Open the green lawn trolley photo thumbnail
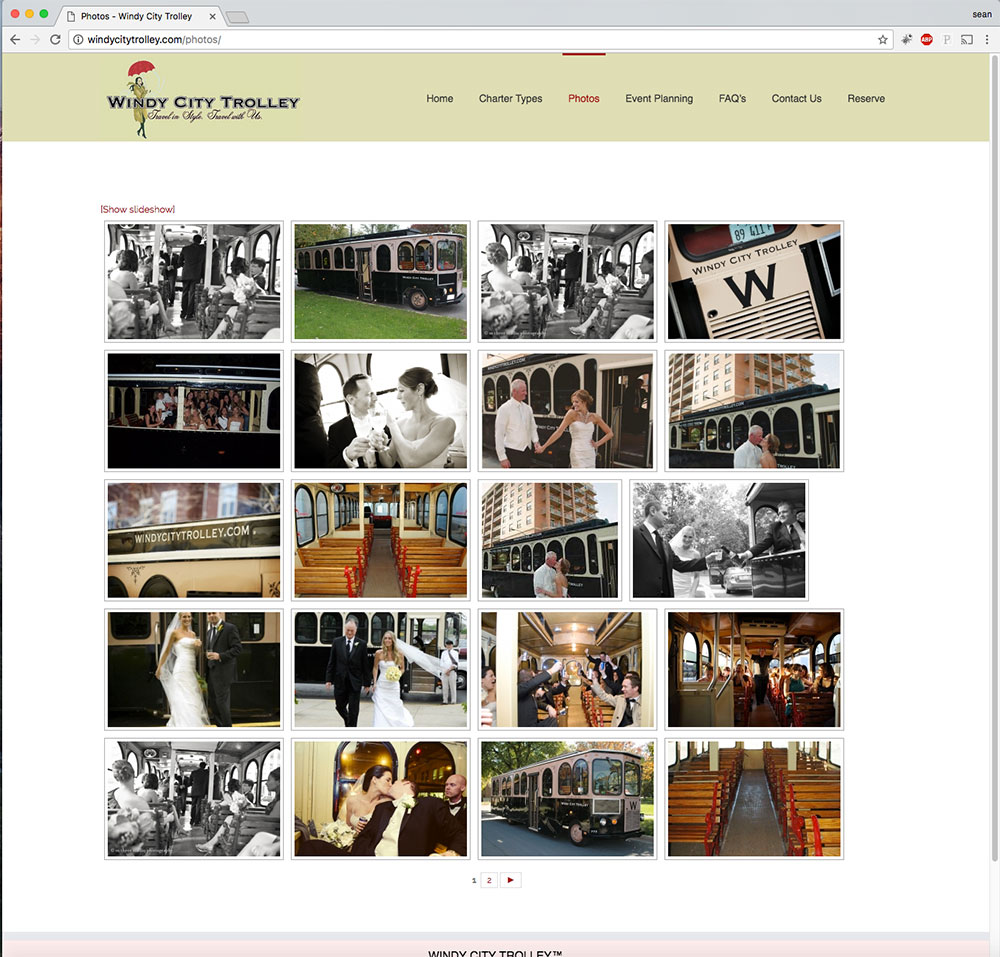Viewport: 1000px width, 957px height. click(x=380, y=281)
